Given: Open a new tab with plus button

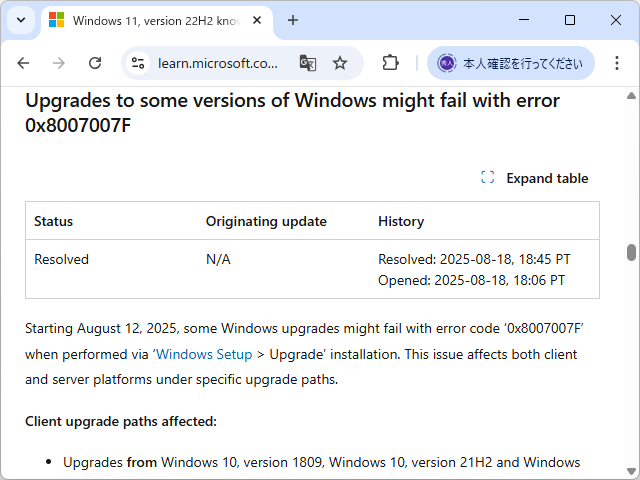Looking at the screenshot, I should coord(293,20).
